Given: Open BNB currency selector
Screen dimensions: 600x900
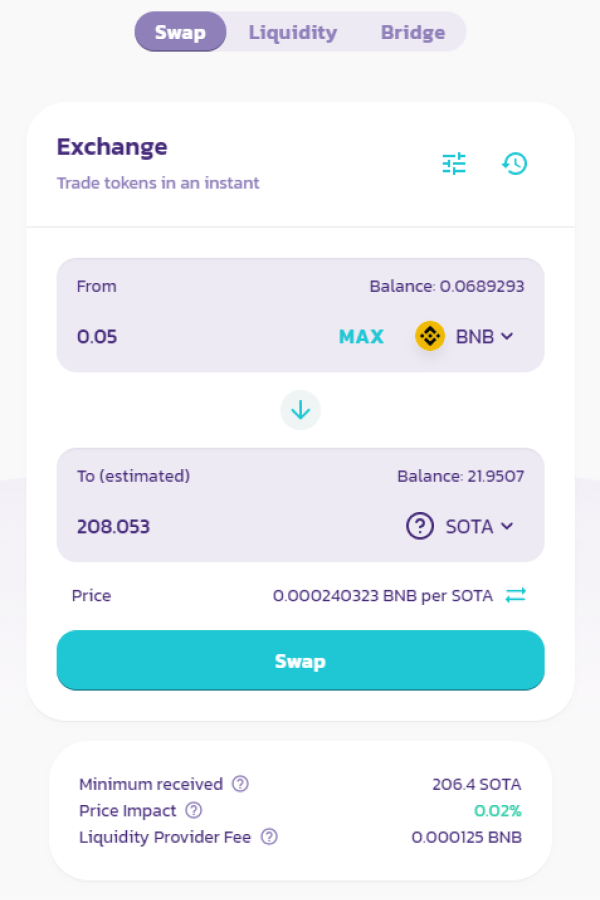Looking at the screenshot, I should pyautogui.click(x=464, y=336).
